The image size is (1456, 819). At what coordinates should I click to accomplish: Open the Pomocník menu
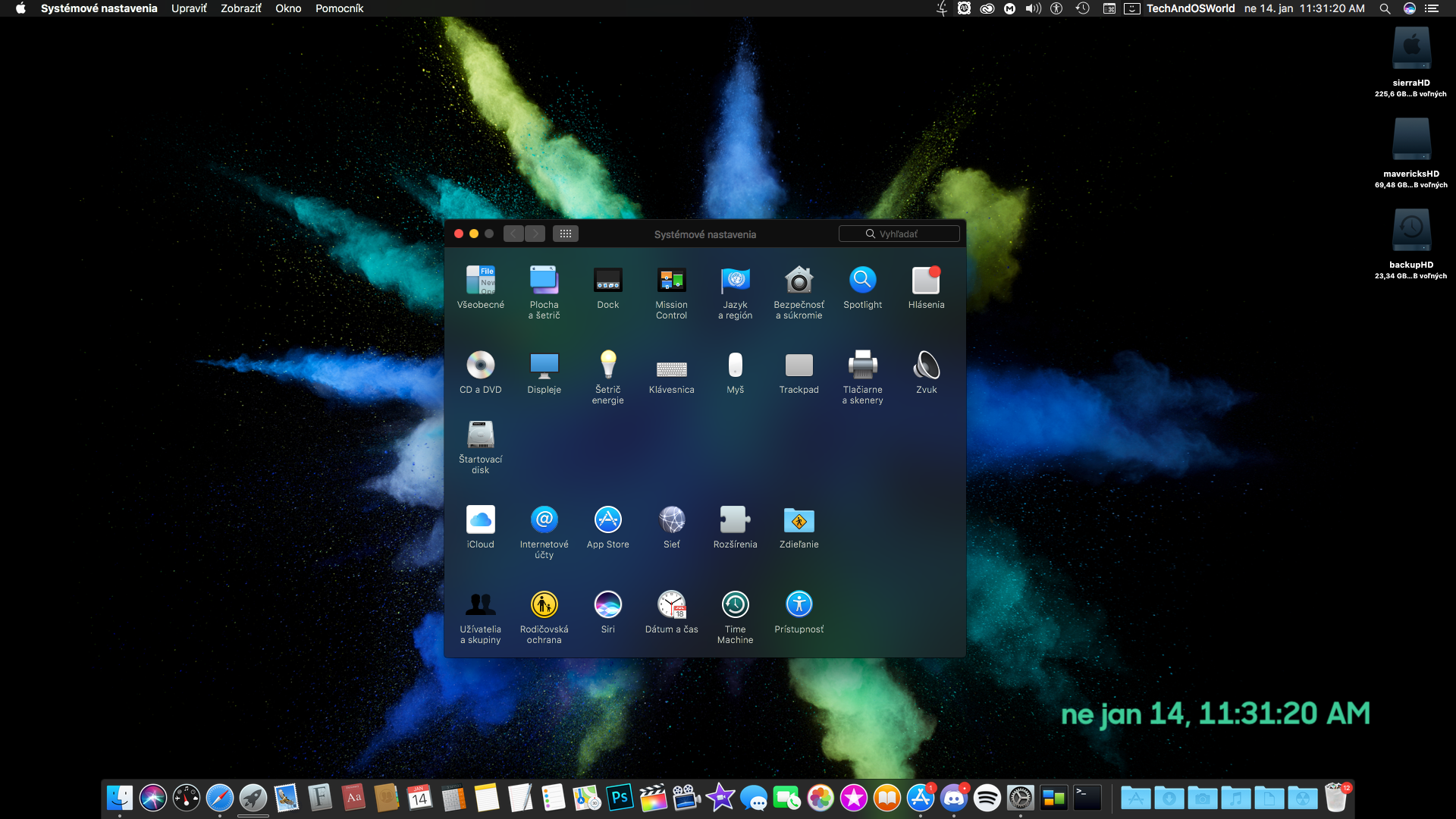pos(339,8)
